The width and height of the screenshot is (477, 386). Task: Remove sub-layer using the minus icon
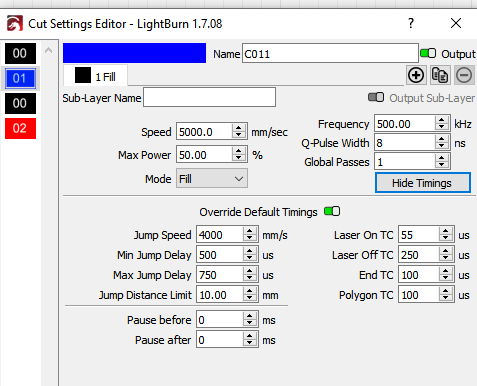click(464, 75)
